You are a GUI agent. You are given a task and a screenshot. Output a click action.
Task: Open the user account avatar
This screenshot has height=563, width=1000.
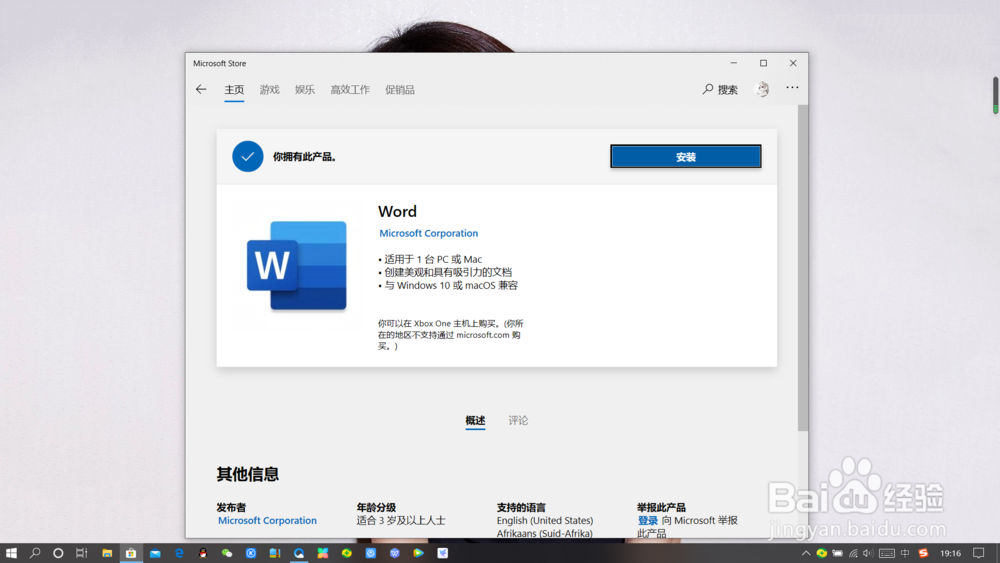[x=762, y=89]
